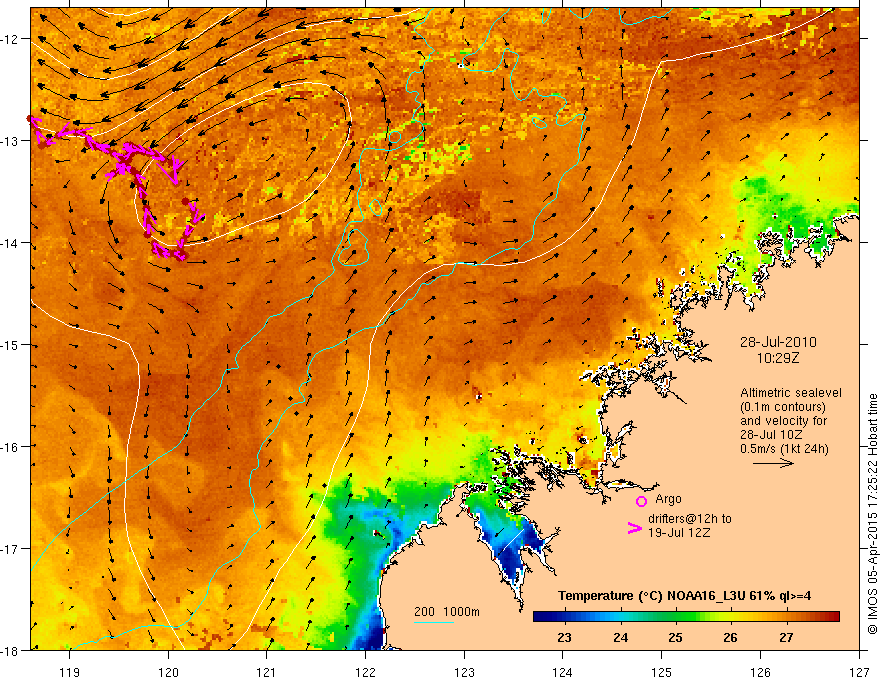Click latitude axis label -17
The height and width of the screenshot is (680, 880).
pos(11,548)
